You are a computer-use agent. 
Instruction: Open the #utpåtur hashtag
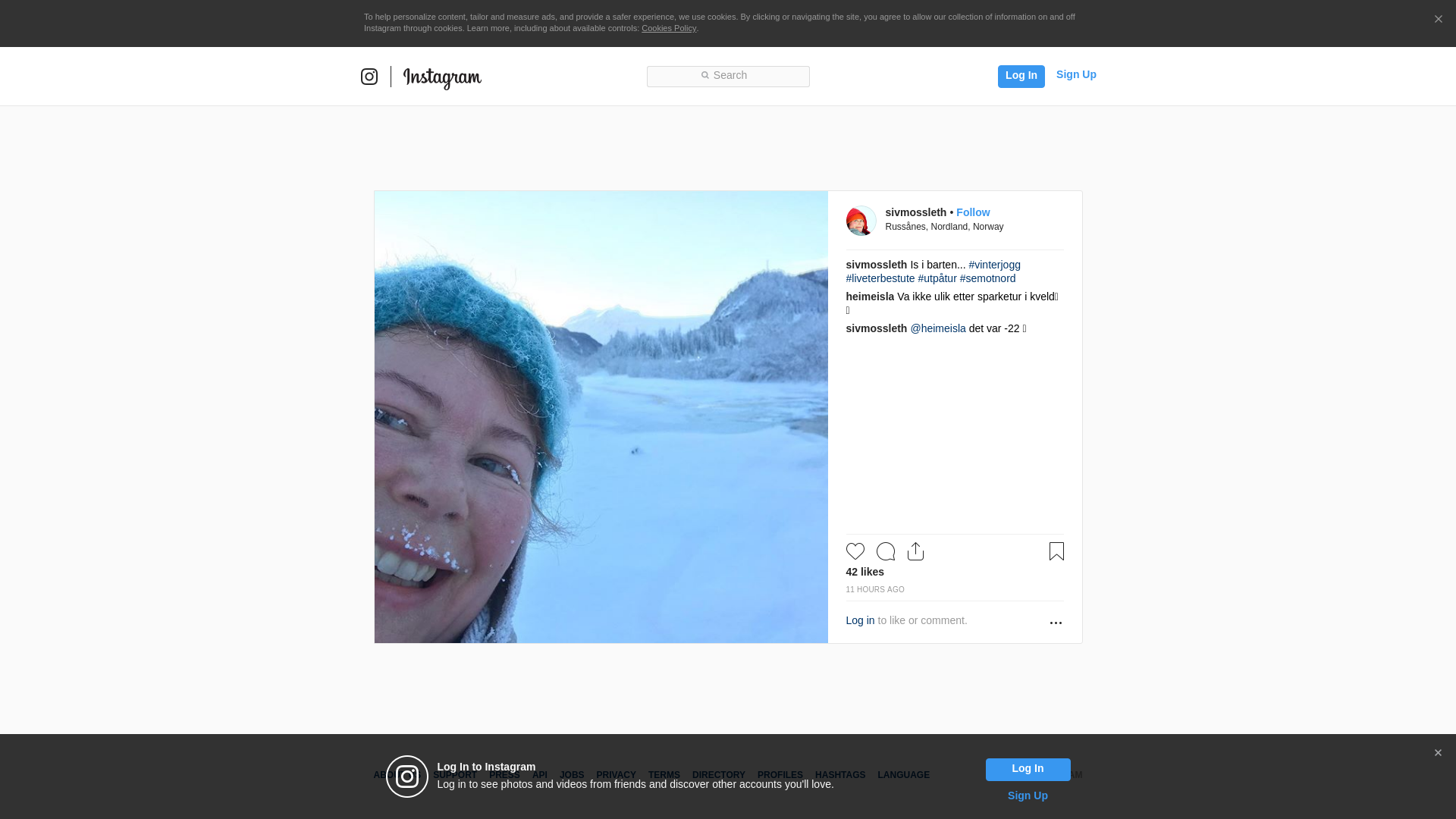[x=937, y=278]
